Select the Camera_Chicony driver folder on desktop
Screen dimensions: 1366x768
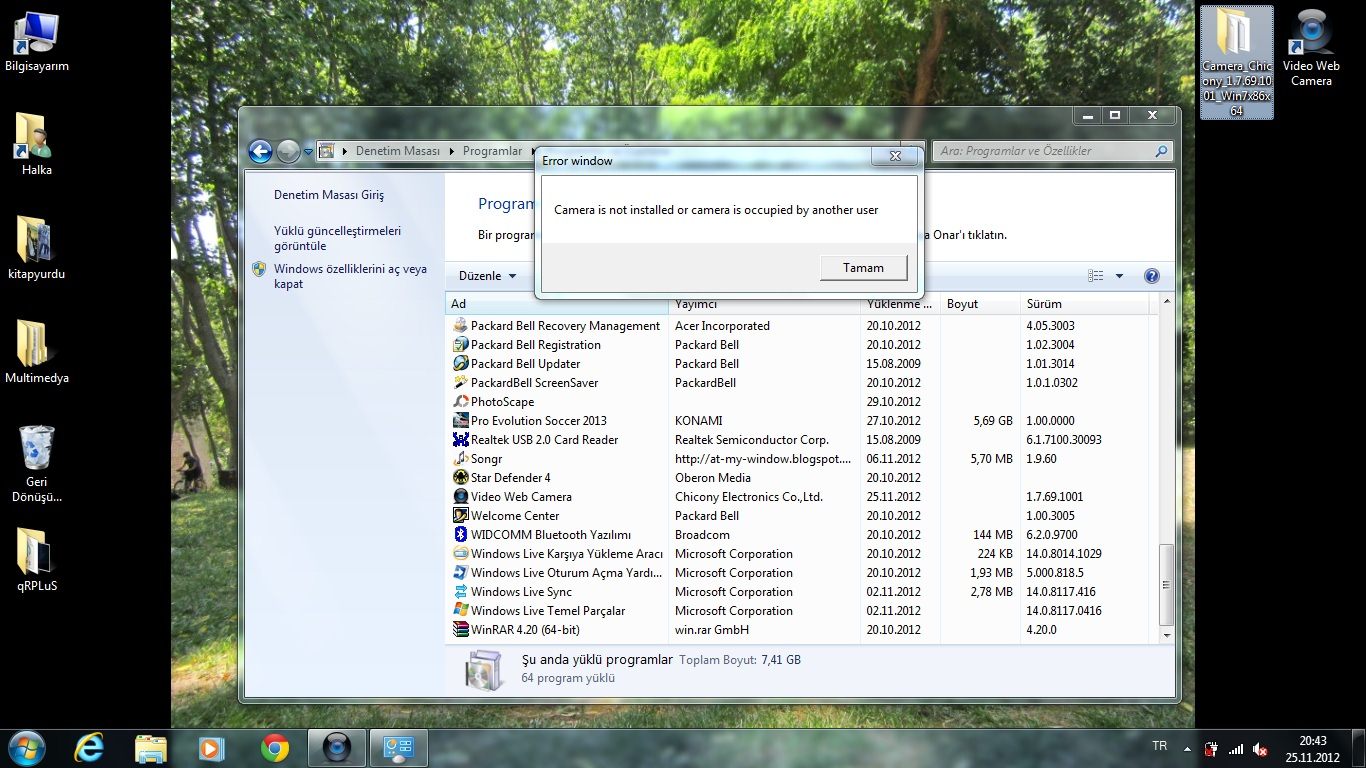pos(1237,62)
